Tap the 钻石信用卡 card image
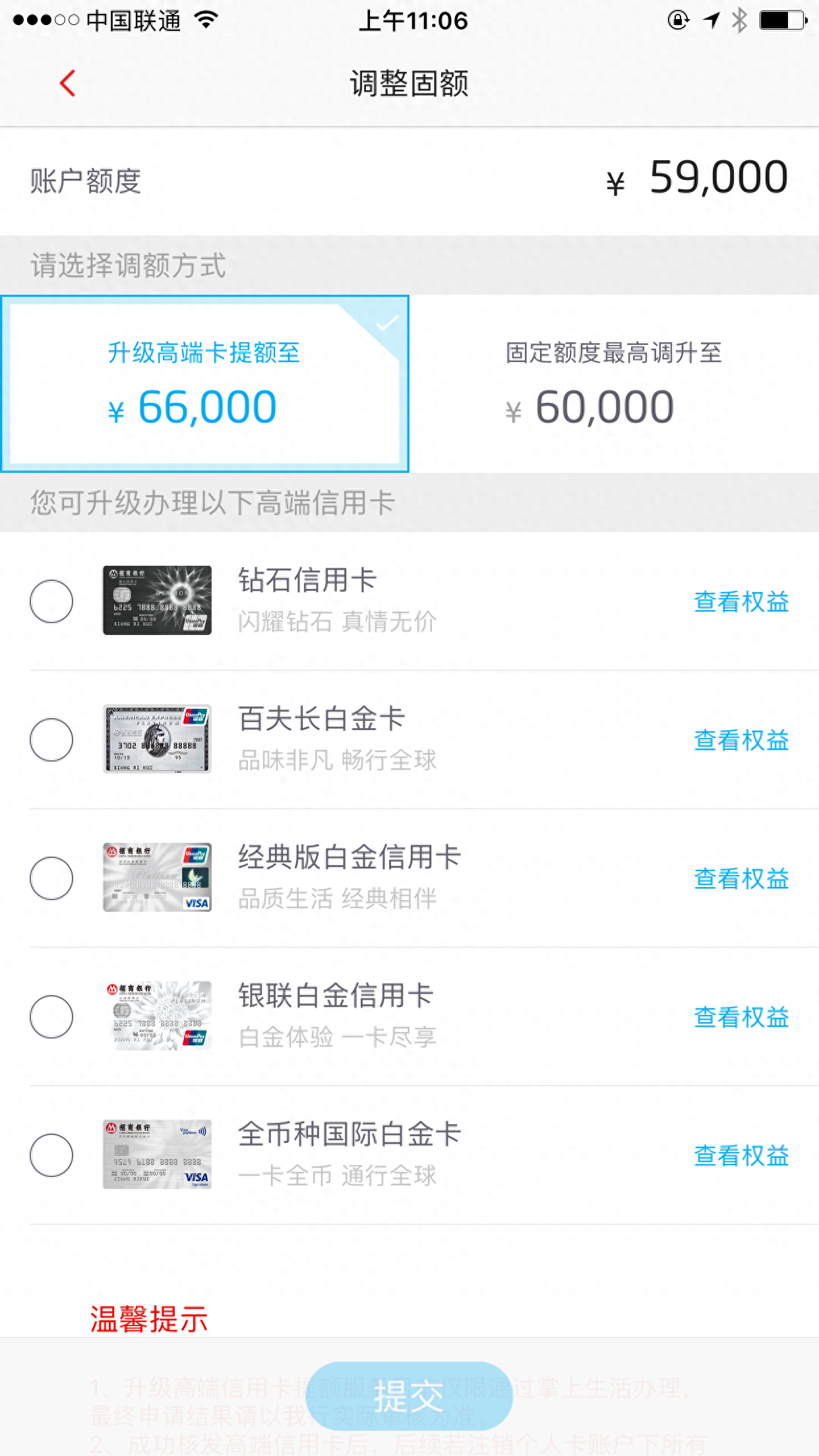Screen dimensions: 819x1456 tap(157, 600)
